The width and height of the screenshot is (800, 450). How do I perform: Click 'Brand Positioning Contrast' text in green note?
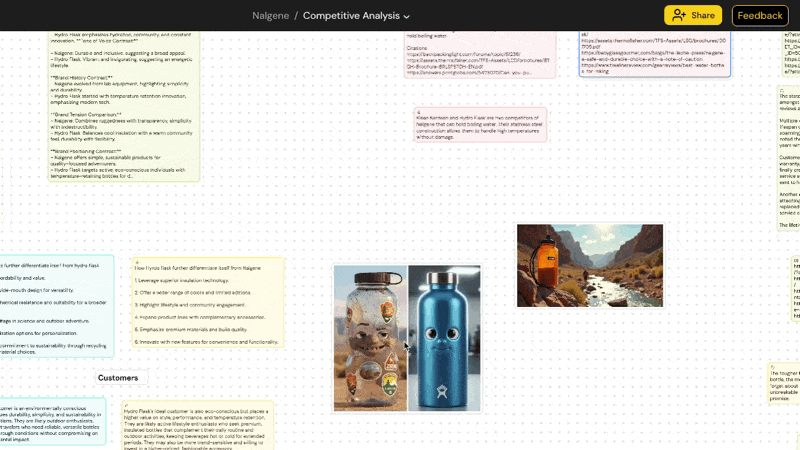tap(86, 152)
